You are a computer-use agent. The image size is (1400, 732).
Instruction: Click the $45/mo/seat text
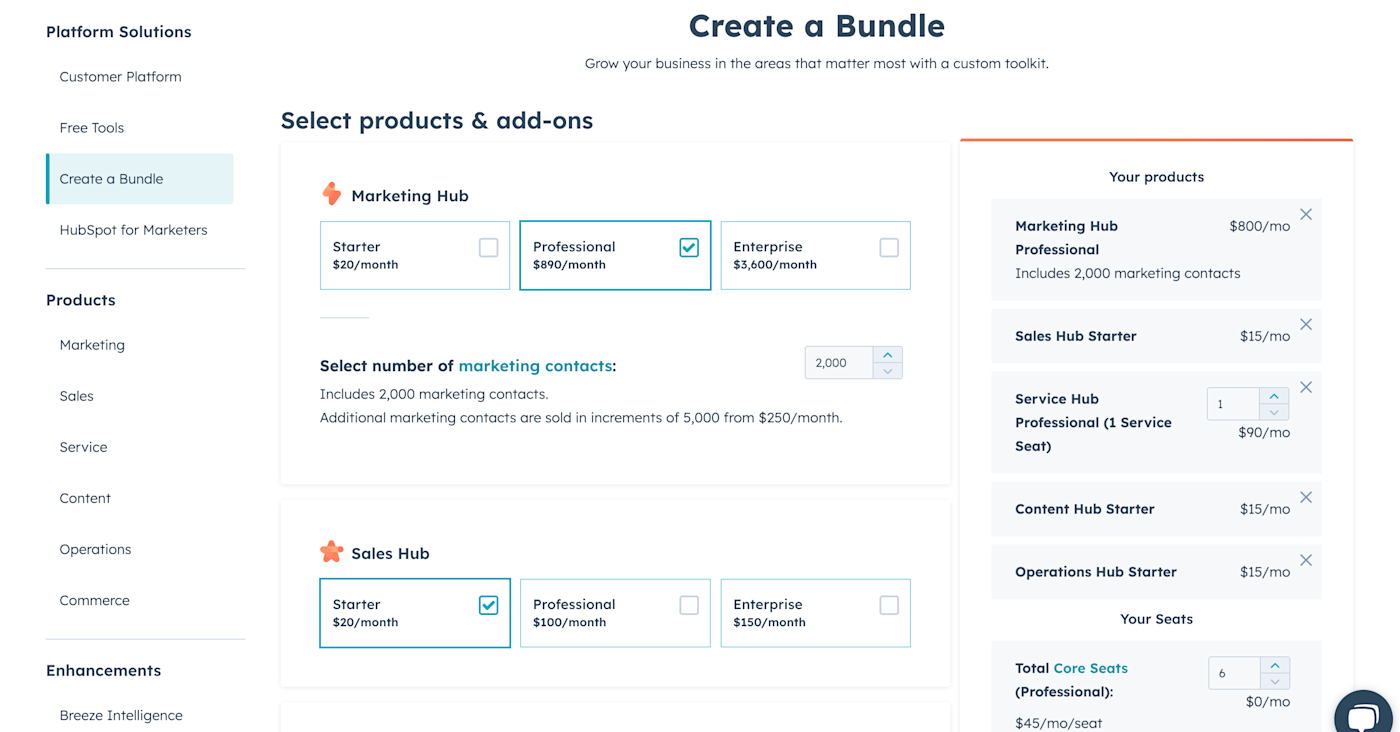(x=1057, y=723)
